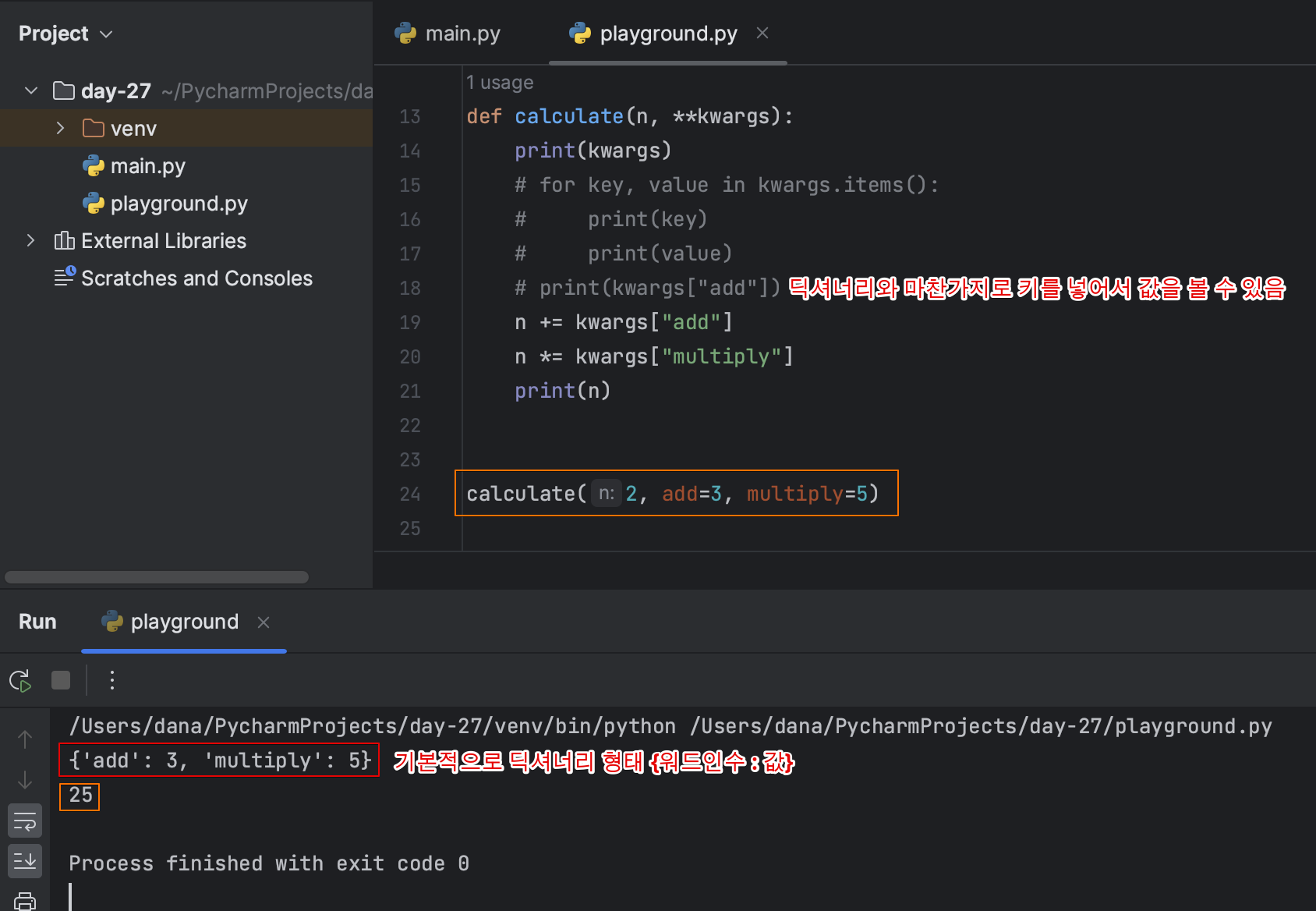This screenshot has width=1316, height=911.
Task: Click the add=3 argument on line 24
Action: (692, 494)
